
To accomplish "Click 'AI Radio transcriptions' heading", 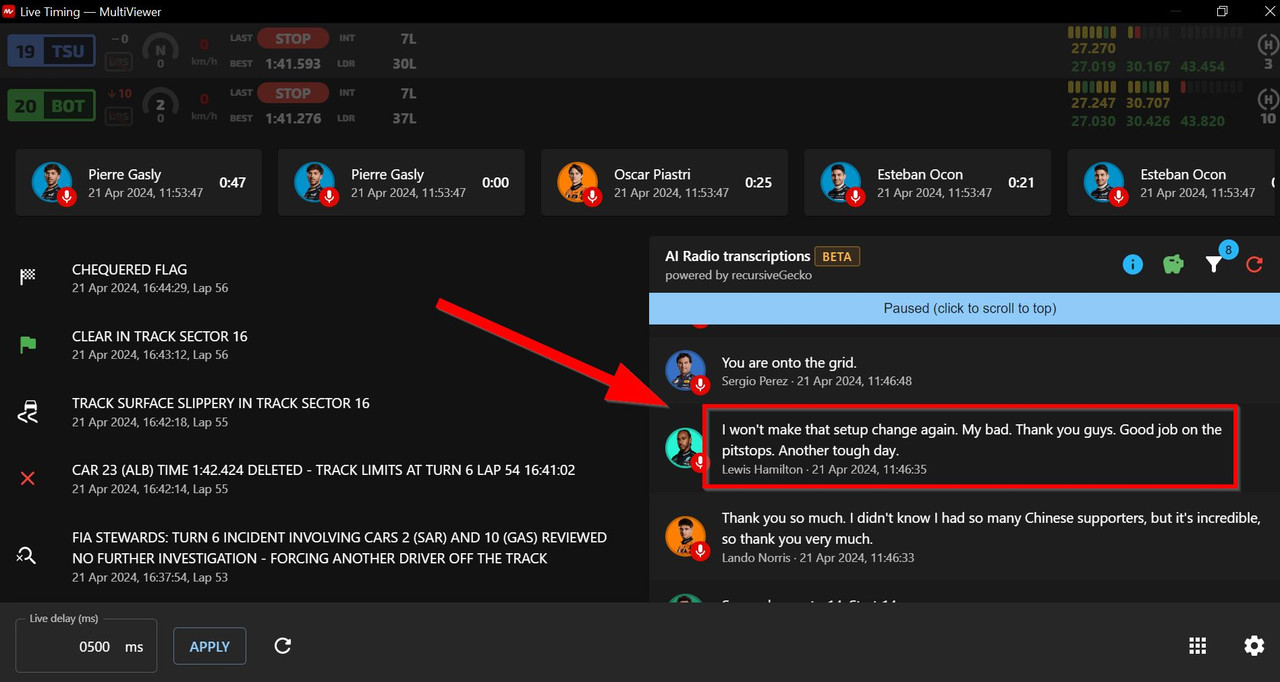I will tap(738, 256).
